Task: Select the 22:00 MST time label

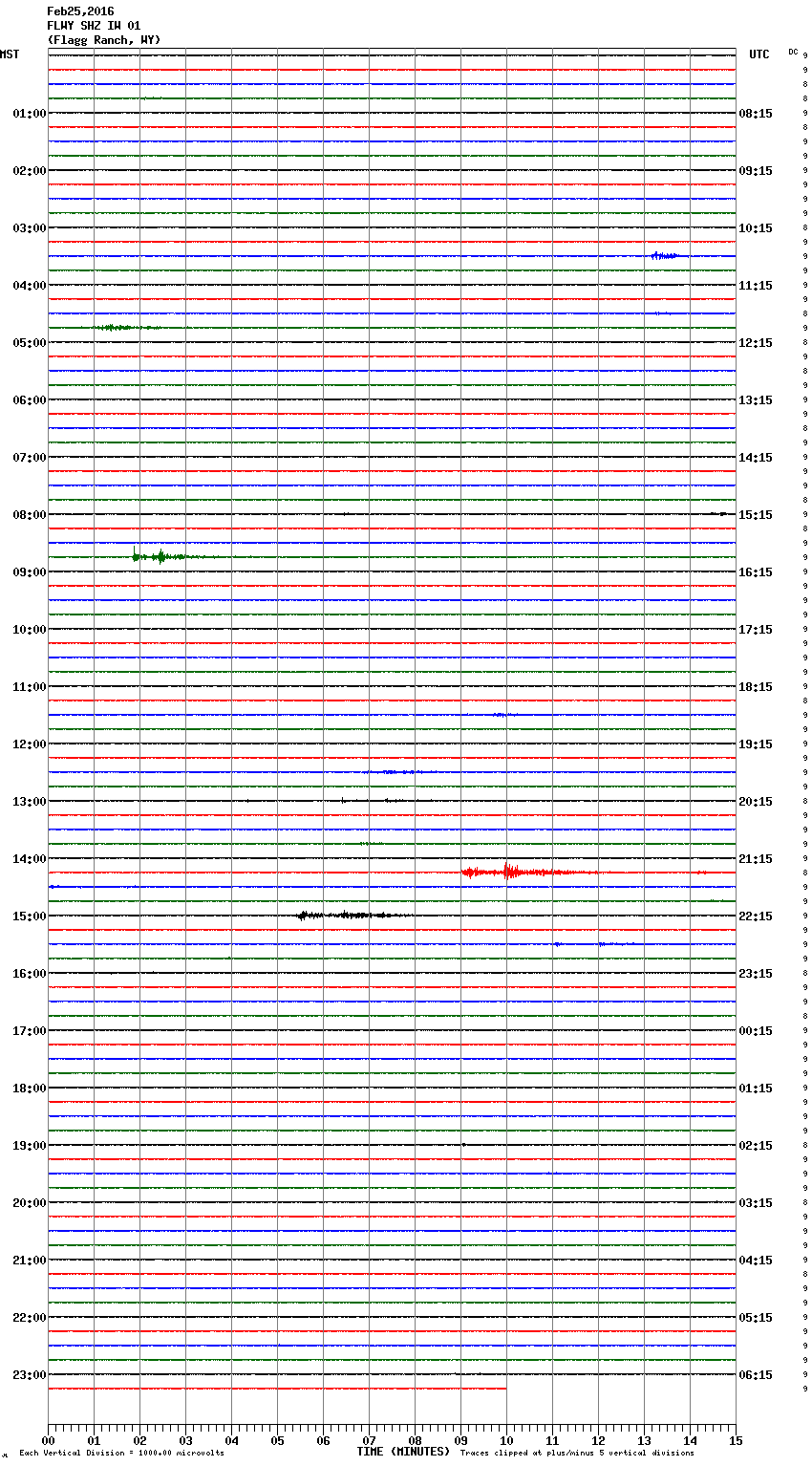Action: 30,1318
